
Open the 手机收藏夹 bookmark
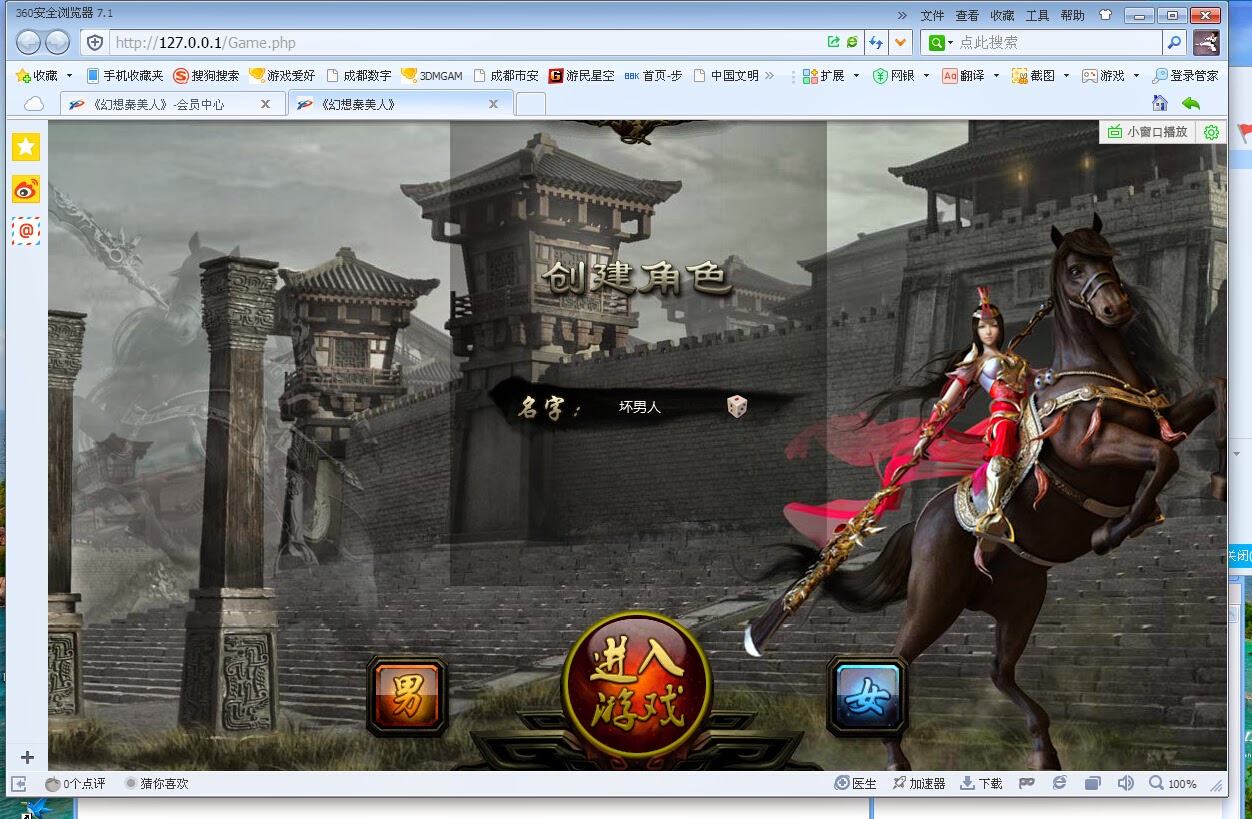[124, 75]
